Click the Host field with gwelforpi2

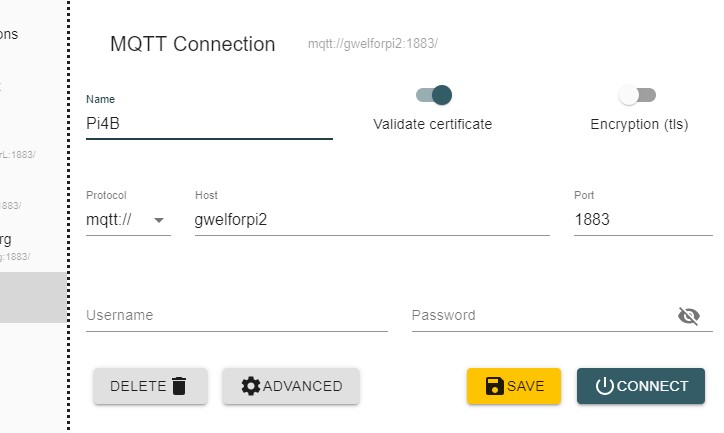(372, 220)
